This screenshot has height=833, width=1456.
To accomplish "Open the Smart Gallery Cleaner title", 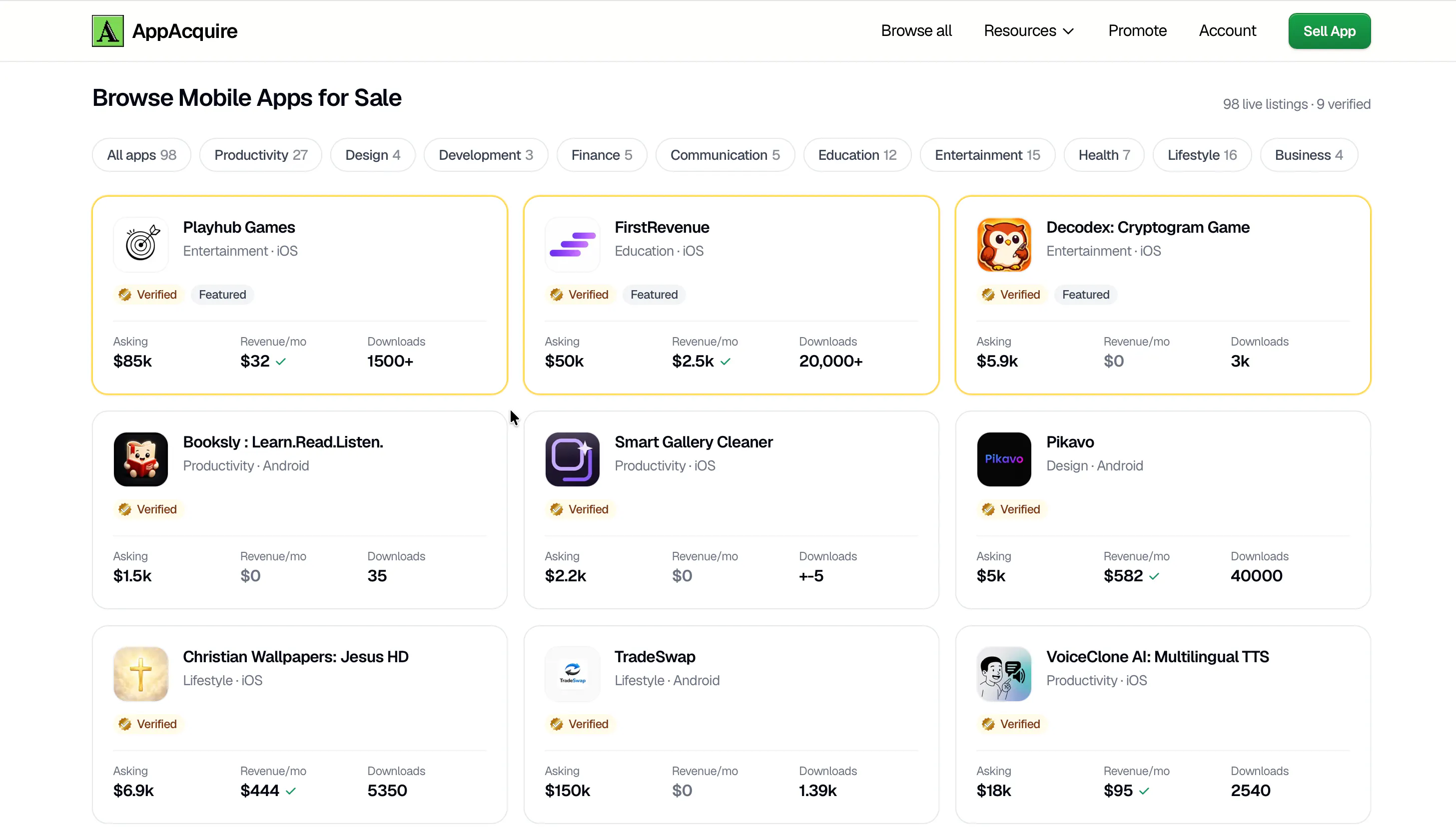I will click(x=694, y=441).
